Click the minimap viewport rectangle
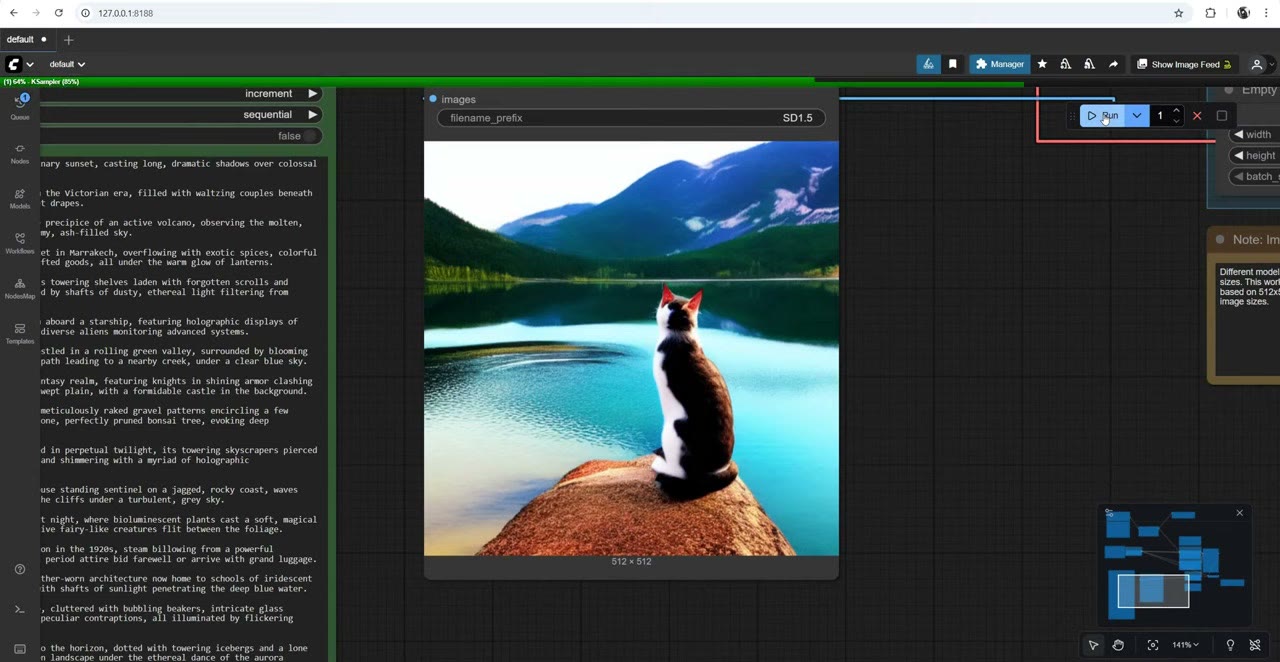This screenshot has width=1280, height=662. [1153, 590]
